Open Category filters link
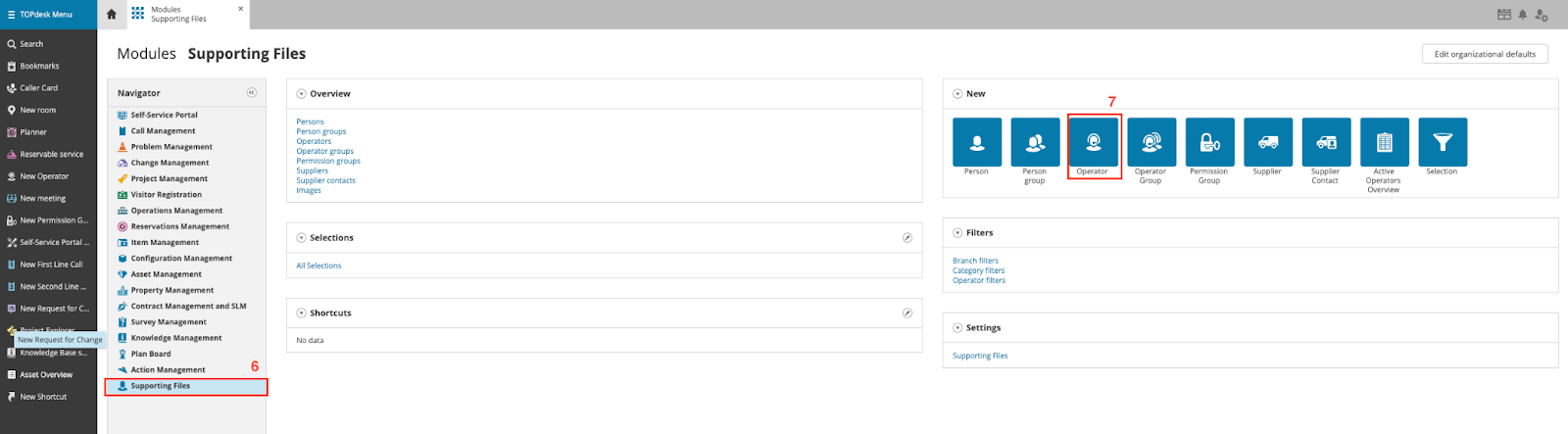The width and height of the screenshot is (1568, 434). click(x=978, y=270)
